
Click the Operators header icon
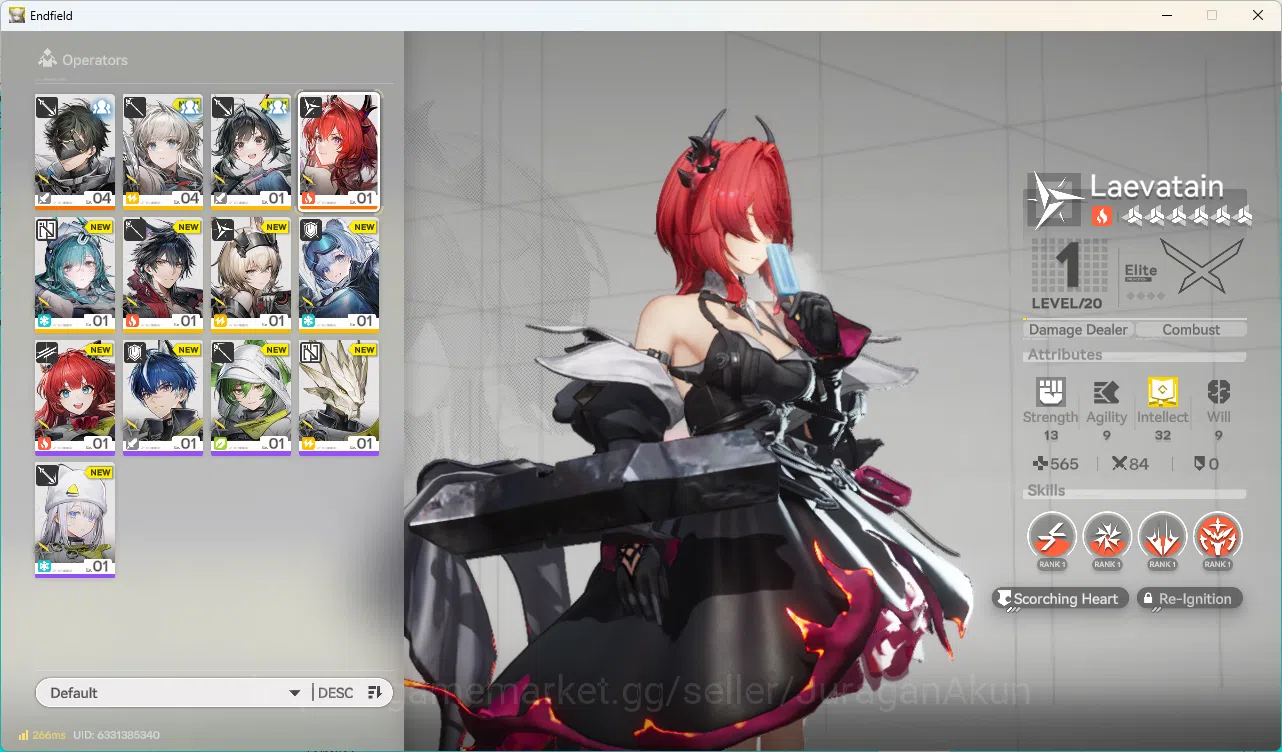[x=47, y=59]
